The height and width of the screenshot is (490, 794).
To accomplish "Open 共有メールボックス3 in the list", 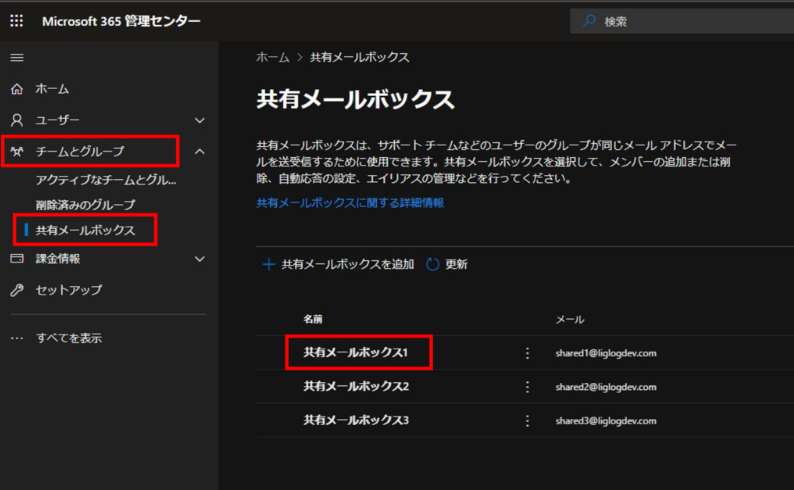I will (356, 421).
